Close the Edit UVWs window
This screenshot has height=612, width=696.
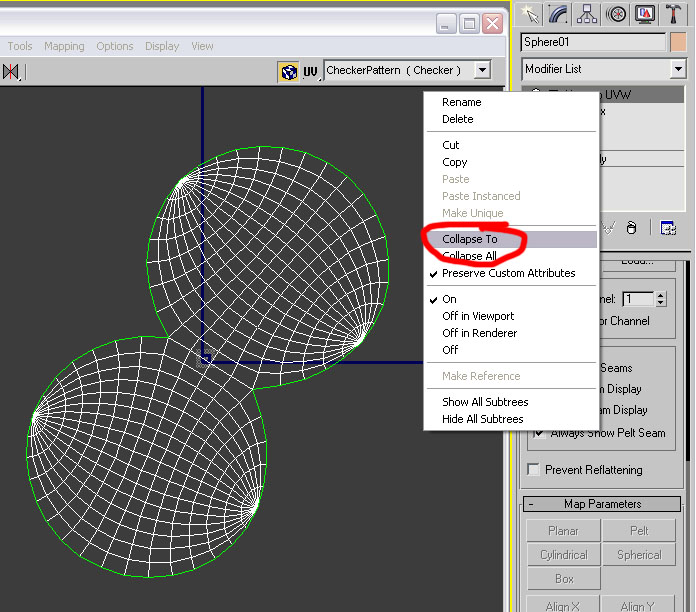click(x=493, y=23)
